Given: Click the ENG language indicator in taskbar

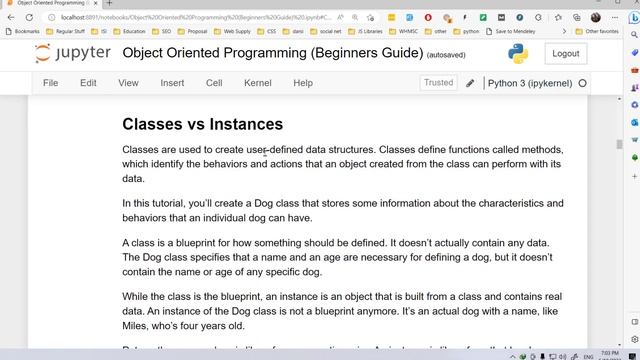Looking at the screenshot, I should [x=588, y=356].
